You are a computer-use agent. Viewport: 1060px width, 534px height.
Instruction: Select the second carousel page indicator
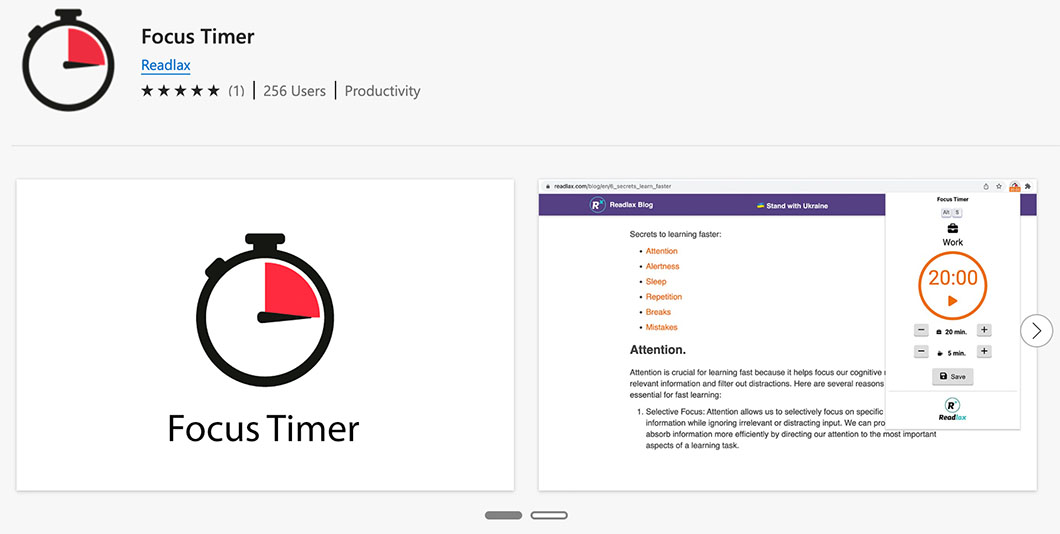pos(549,515)
